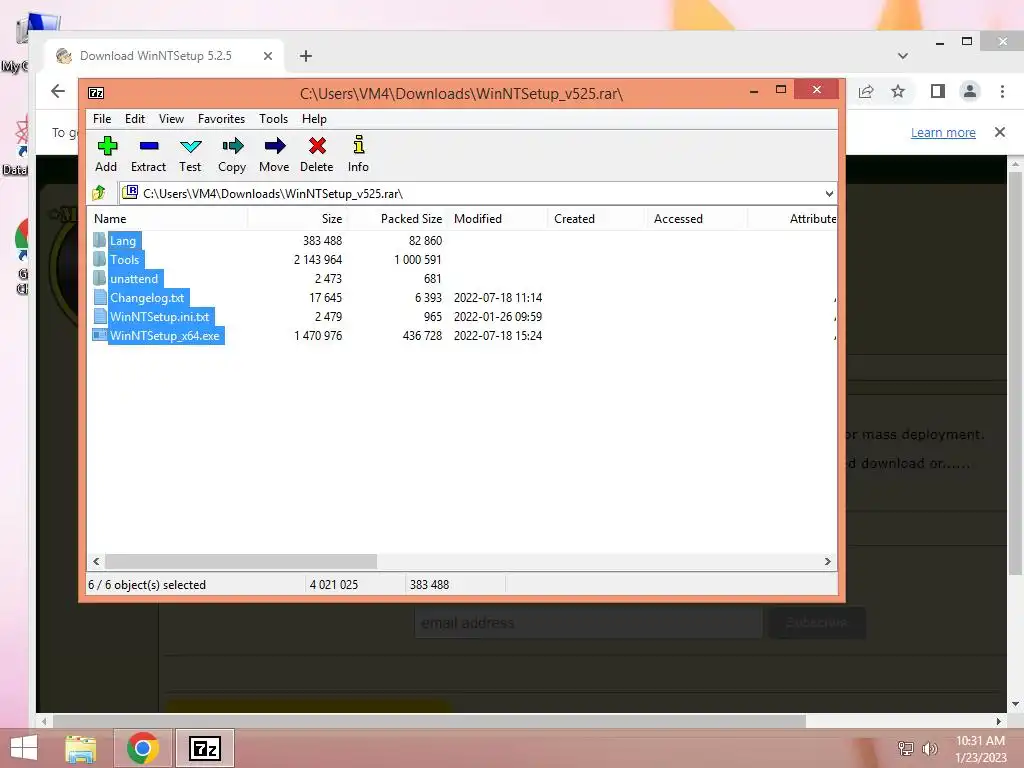
Task: Open Chrome's three-dot menu
Action: (1002, 91)
